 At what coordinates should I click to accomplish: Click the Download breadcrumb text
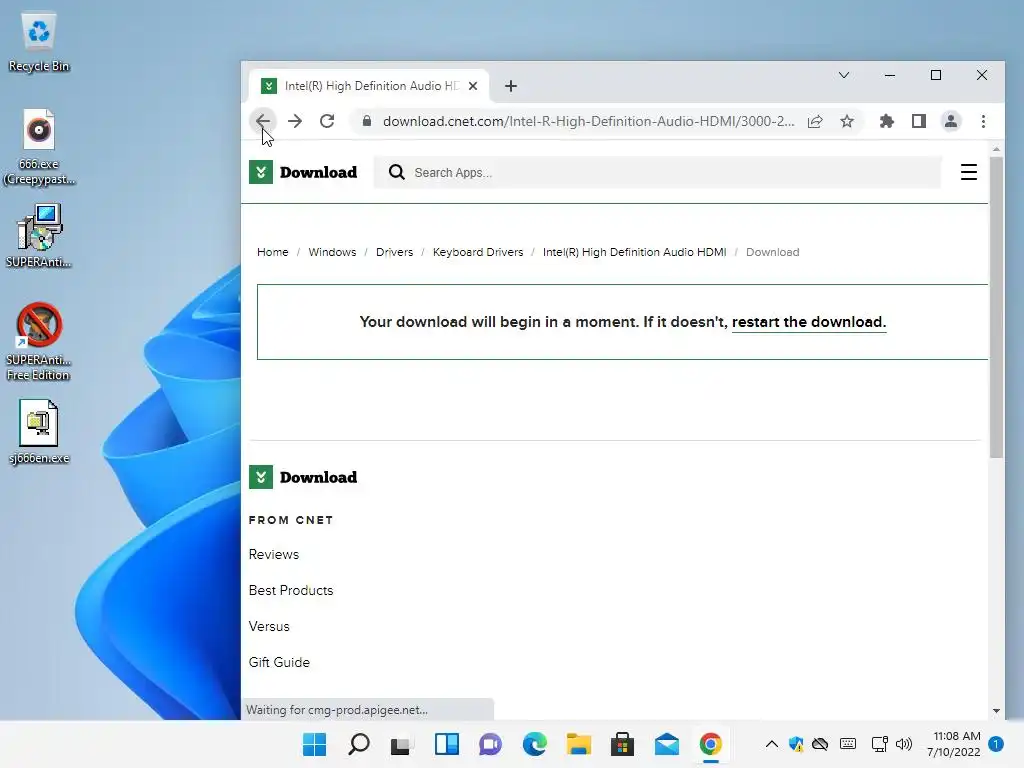pyautogui.click(x=773, y=252)
